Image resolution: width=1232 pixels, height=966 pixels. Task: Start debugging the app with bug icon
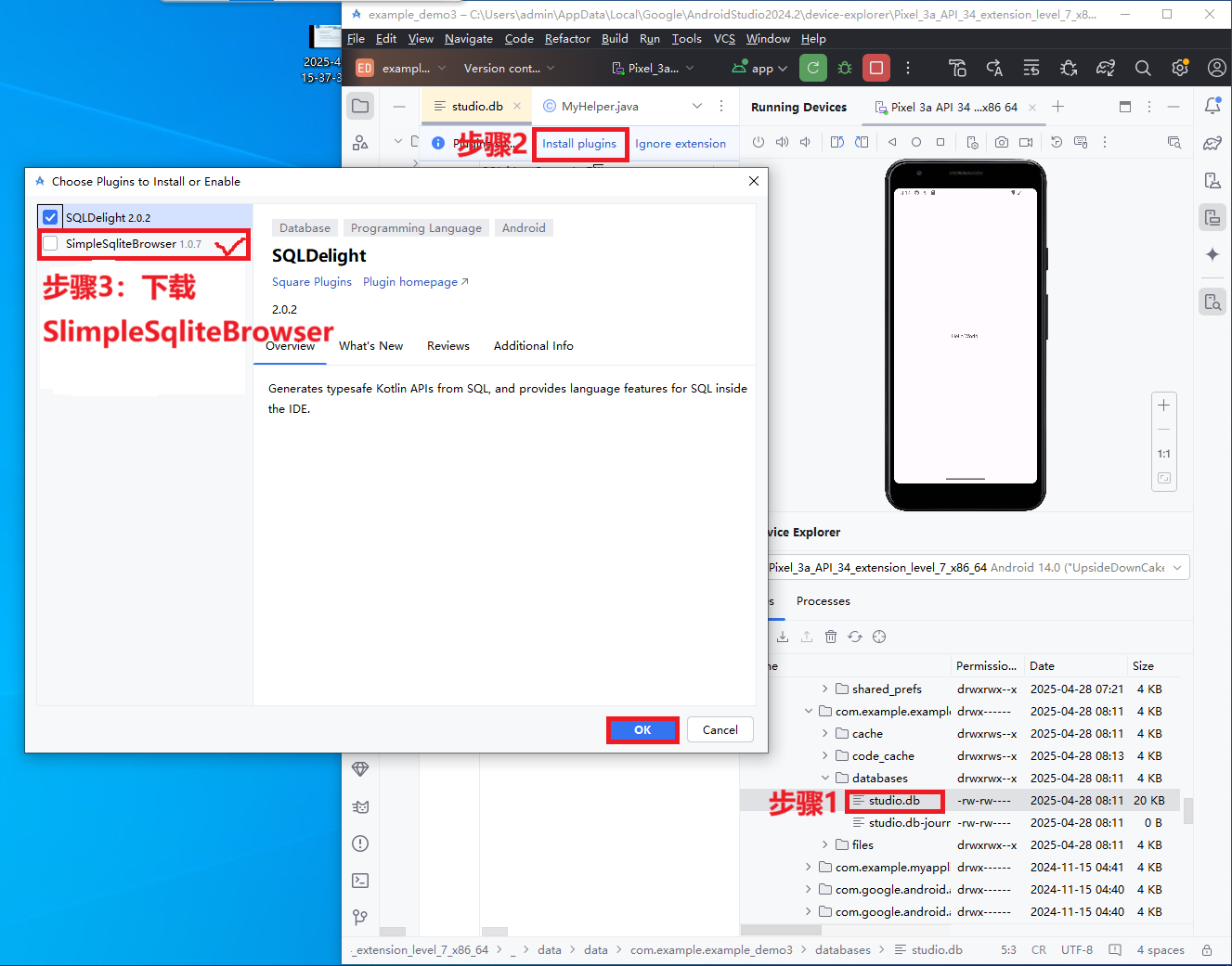click(x=845, y=68)
